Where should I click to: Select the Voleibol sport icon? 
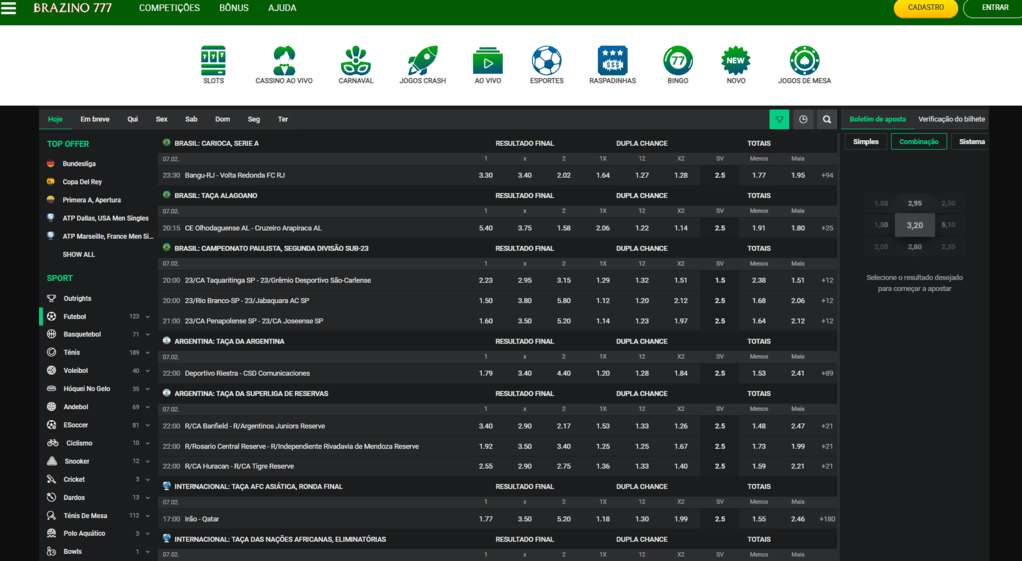coord(51,370)
